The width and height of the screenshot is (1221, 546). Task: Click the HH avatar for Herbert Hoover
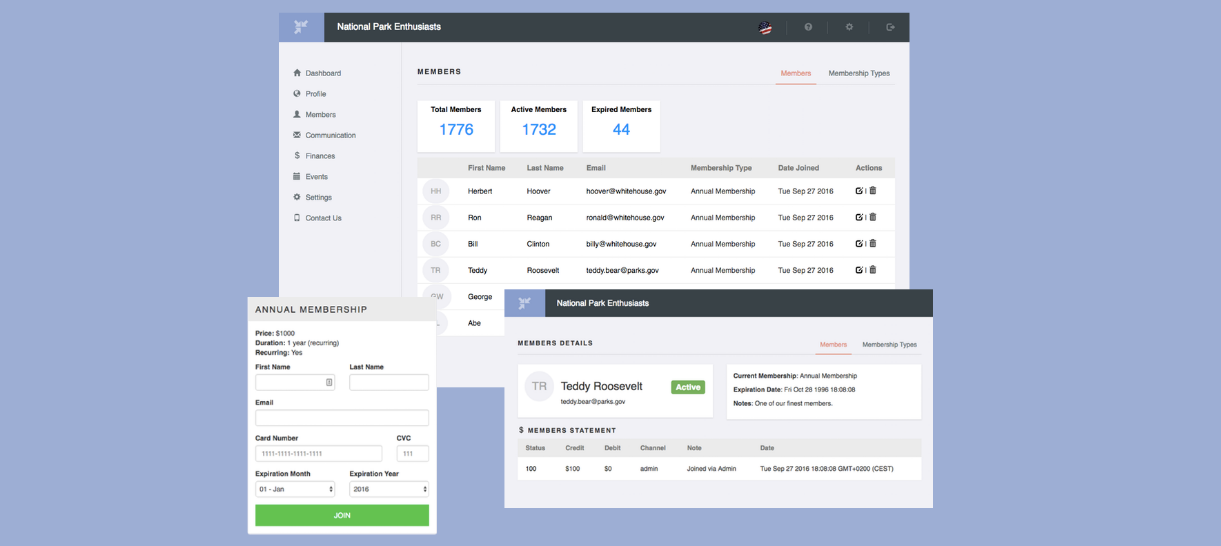(436, 191)
